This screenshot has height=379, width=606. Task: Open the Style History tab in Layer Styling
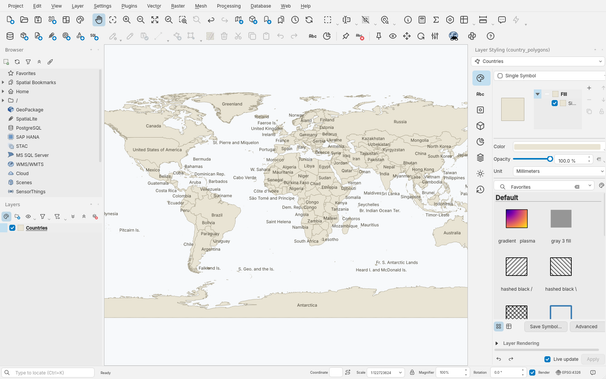(x=480, y=190)
